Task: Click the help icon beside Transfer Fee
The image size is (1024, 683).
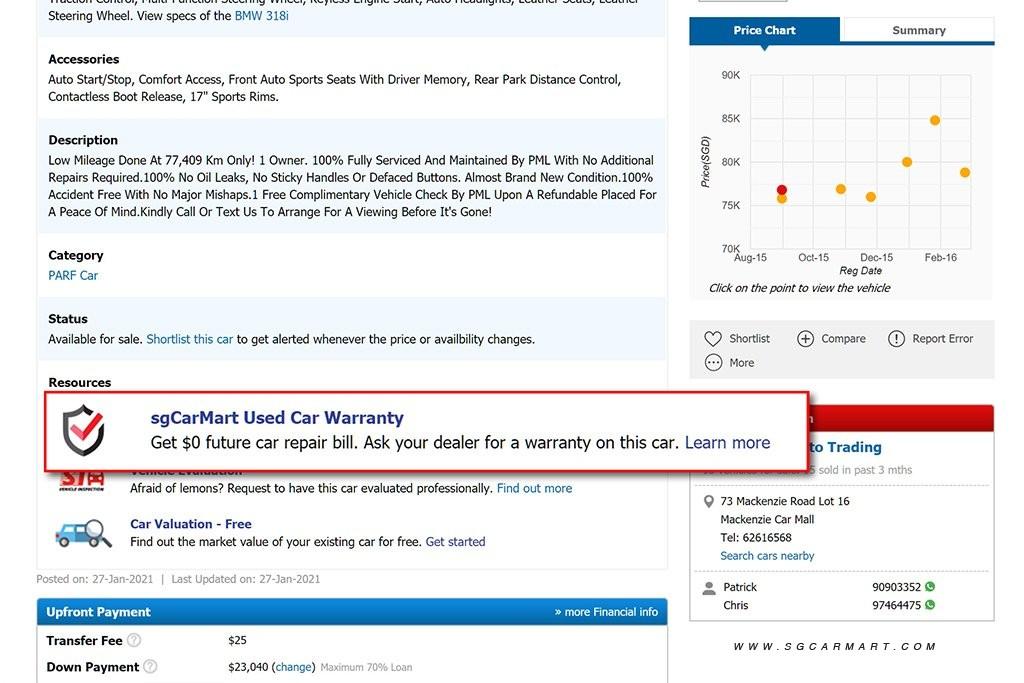Action: coord(134,640)
